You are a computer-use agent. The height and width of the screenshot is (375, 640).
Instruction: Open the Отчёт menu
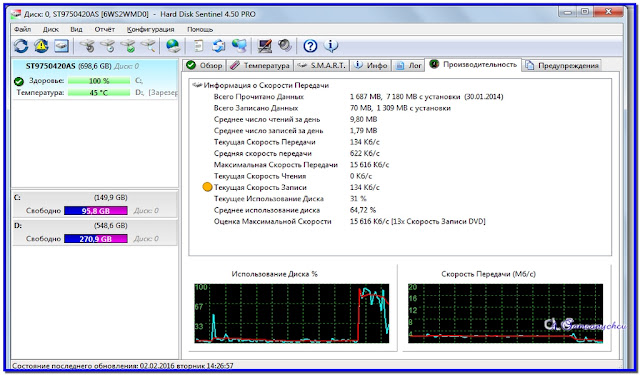tap(104, 29)
